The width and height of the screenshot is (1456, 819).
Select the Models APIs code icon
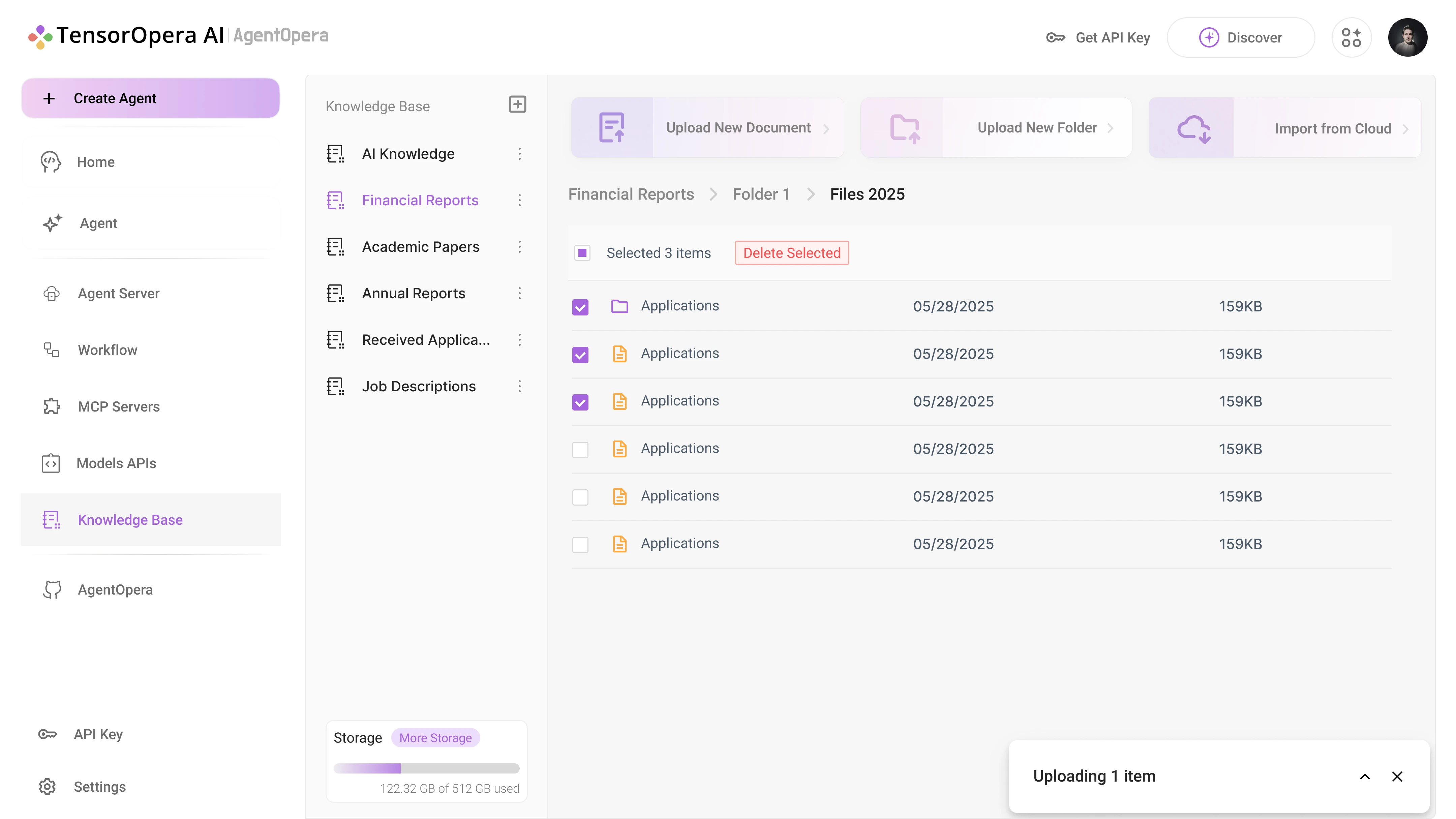pos(50,463)
